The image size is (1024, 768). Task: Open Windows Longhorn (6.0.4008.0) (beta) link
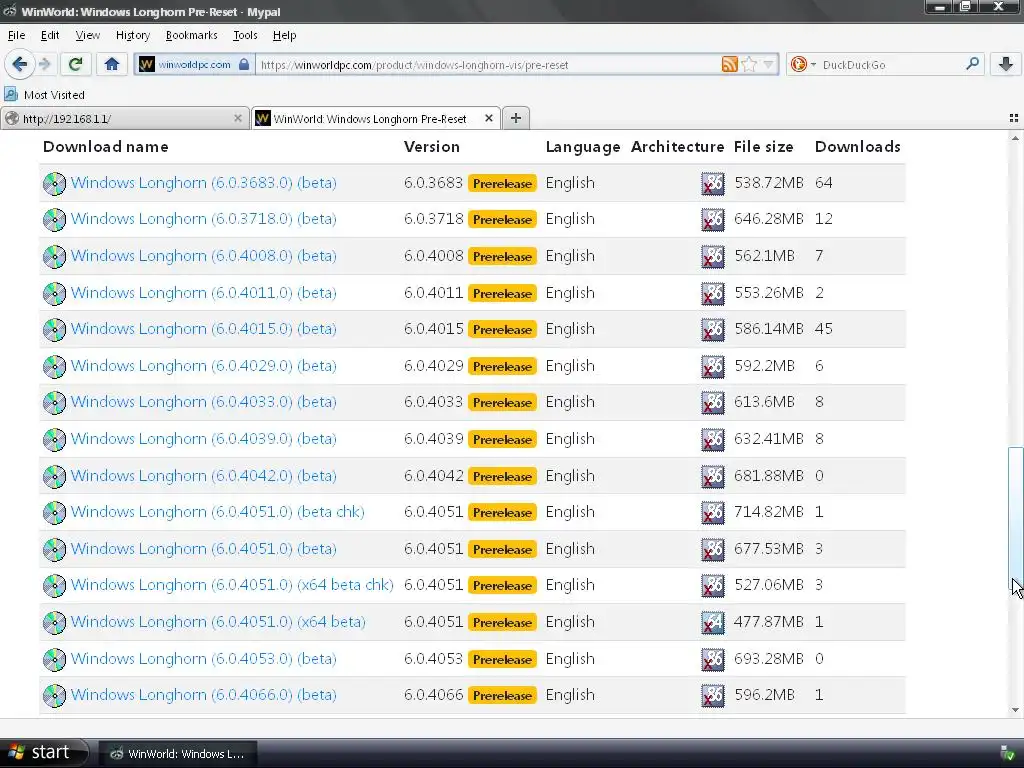(204, 256)
